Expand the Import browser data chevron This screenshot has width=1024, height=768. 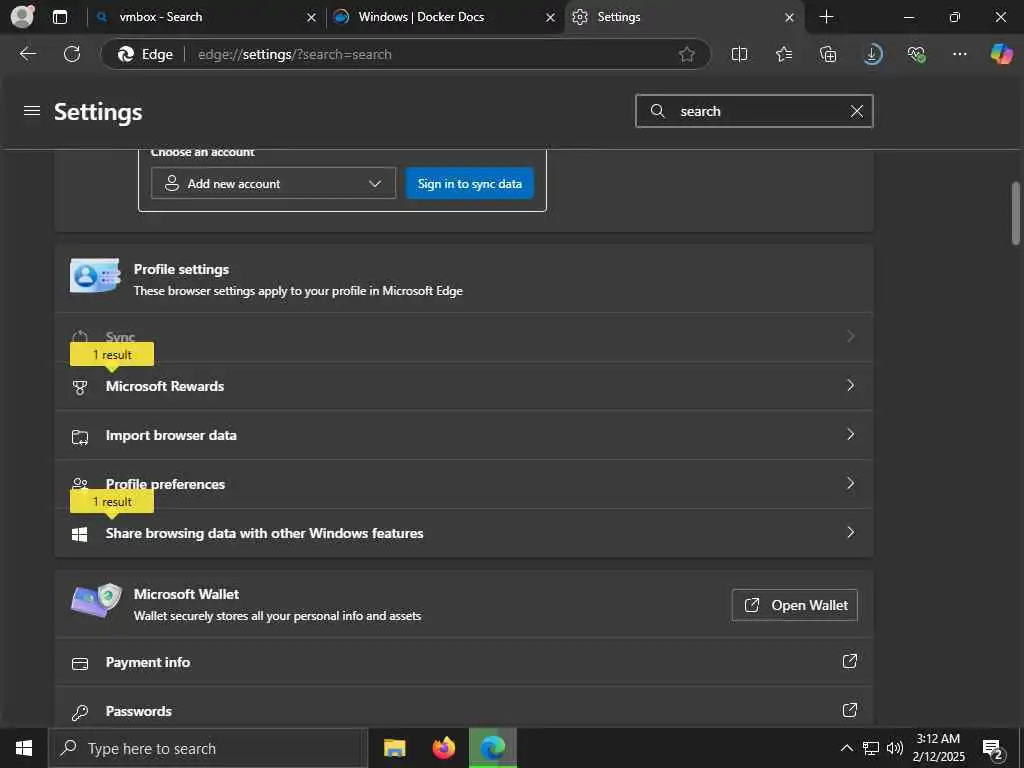pos(850,434)
